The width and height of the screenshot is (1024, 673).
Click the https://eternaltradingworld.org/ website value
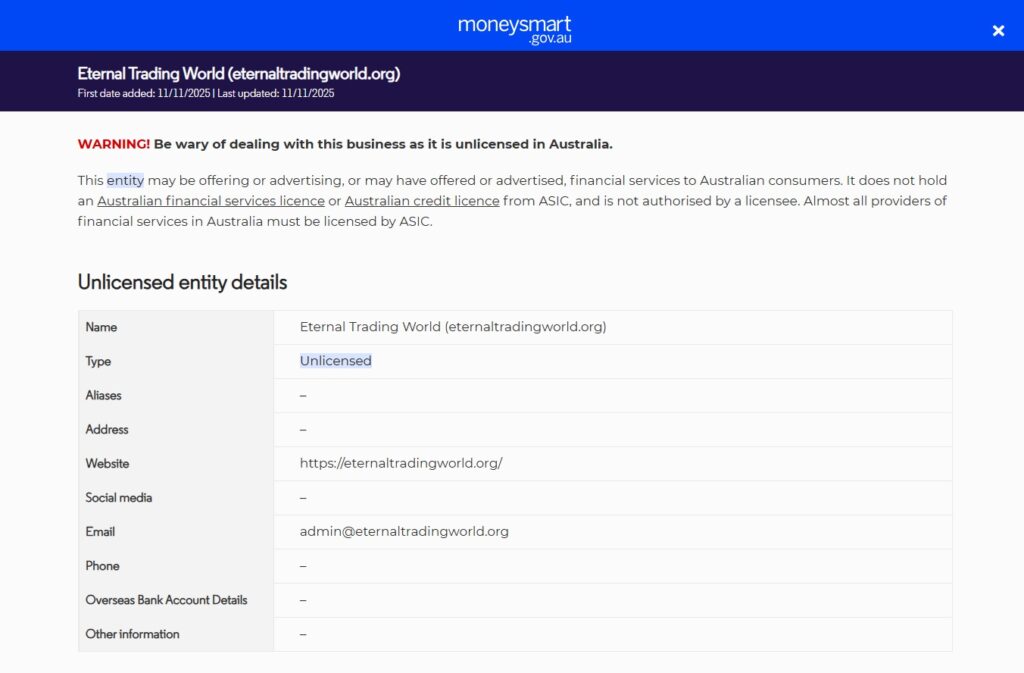pyautogui.click(x=400, y=463)
